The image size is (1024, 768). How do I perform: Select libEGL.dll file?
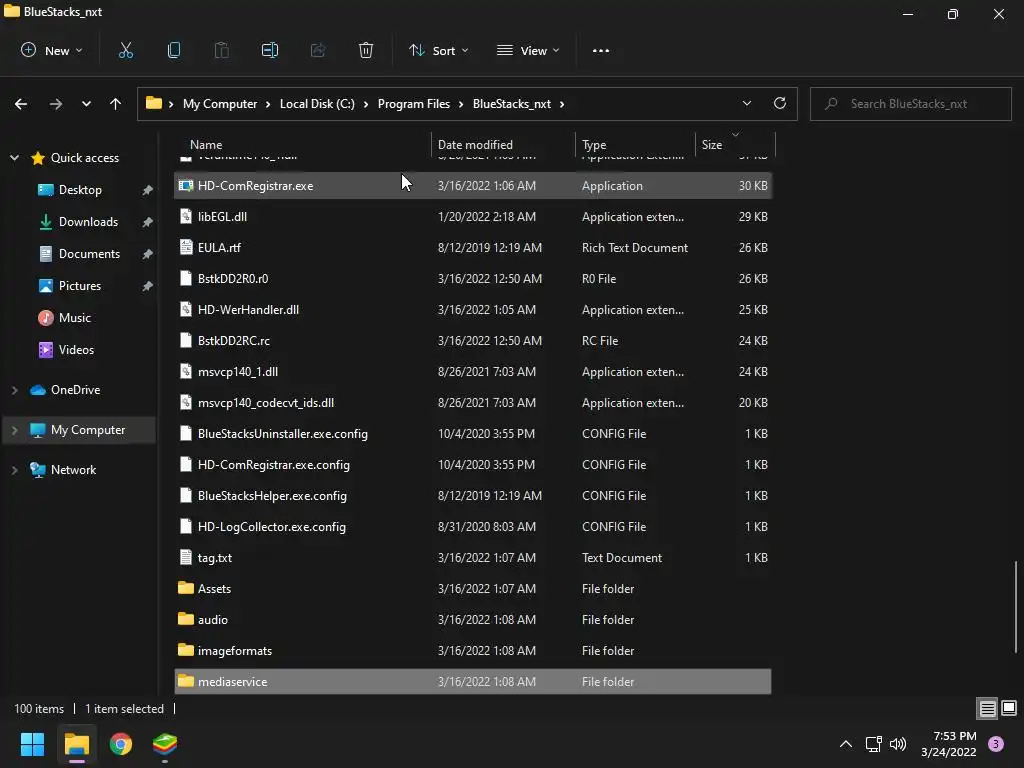pos(473,216)
